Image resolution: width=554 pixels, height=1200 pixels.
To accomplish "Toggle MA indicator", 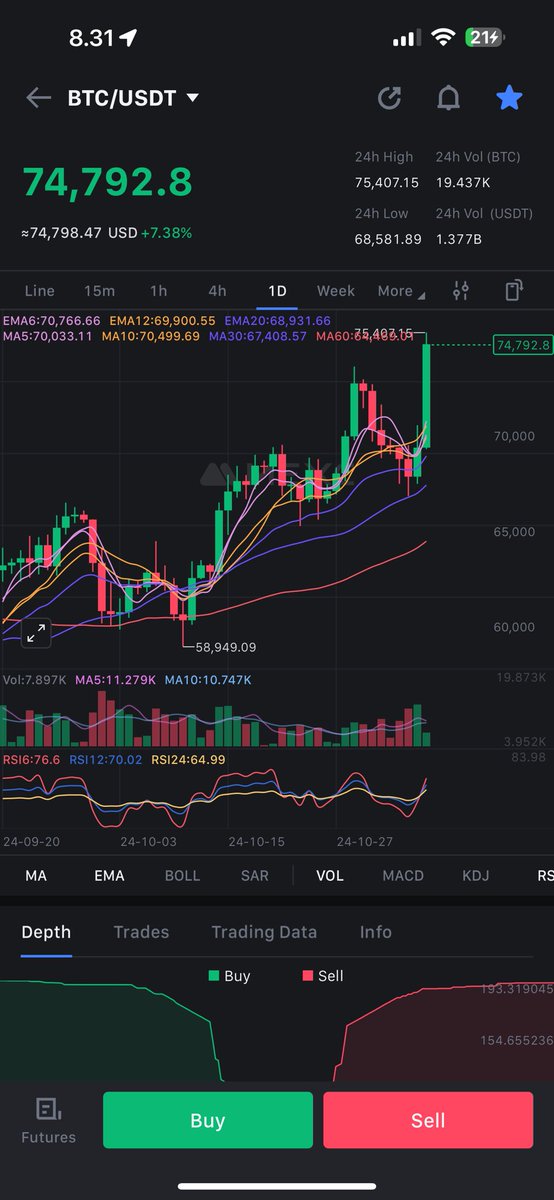I will (36, 875).
